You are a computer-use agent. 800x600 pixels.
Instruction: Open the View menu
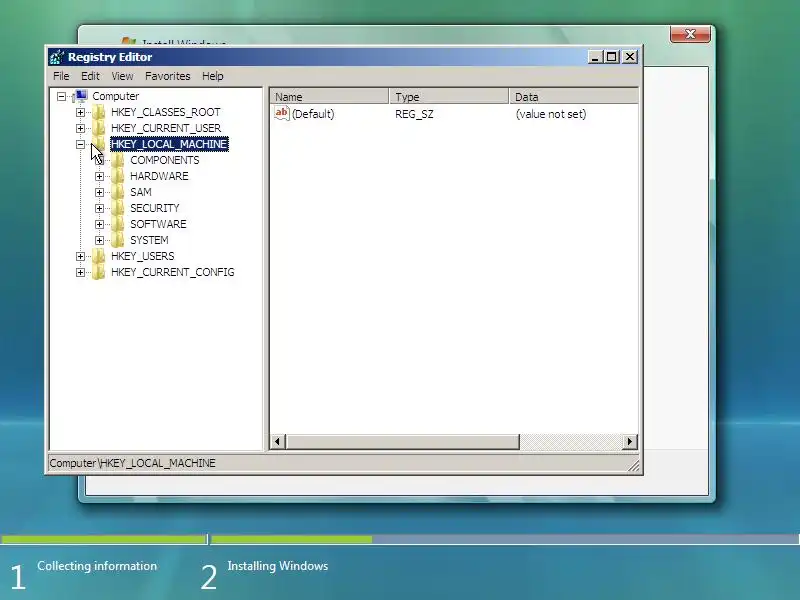coord(122,76)
